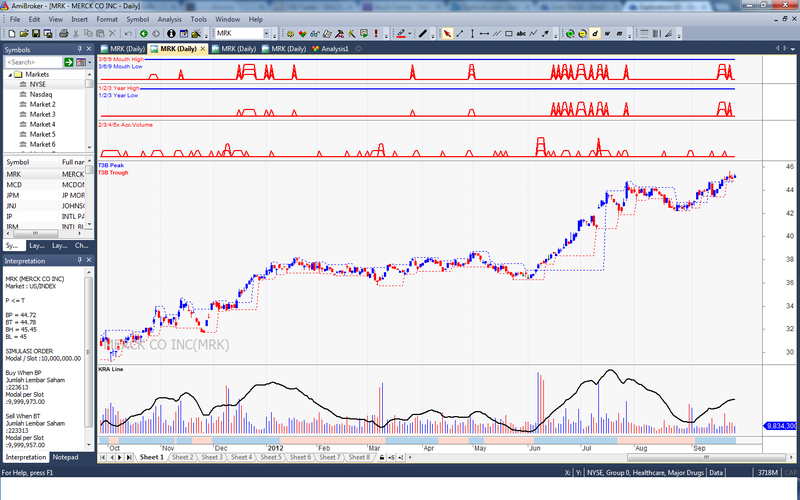This screenshot has width=800, height=500.
Task: Select the trend line drawing tool
Action: point(460,34)
